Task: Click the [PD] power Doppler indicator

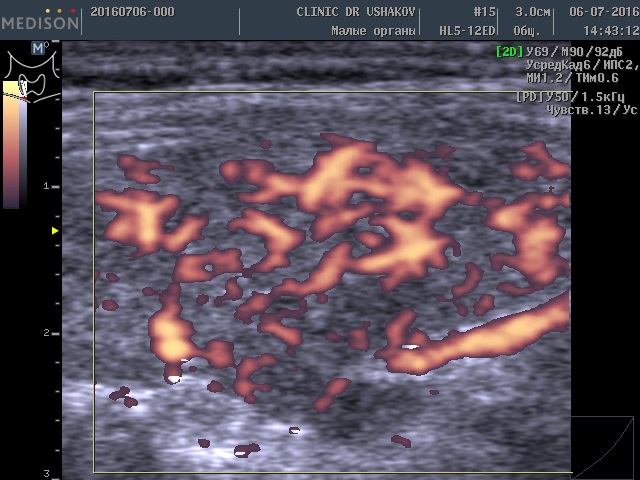Action: [527, 96]
